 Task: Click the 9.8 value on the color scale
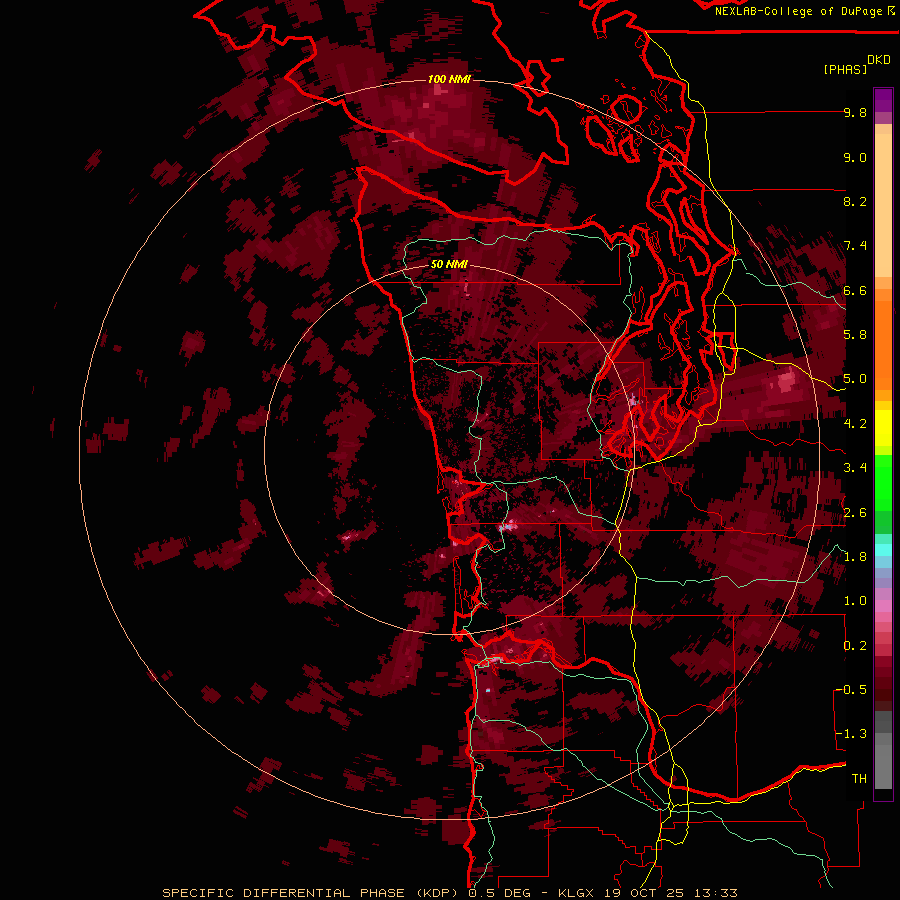(x=855, y=113)
